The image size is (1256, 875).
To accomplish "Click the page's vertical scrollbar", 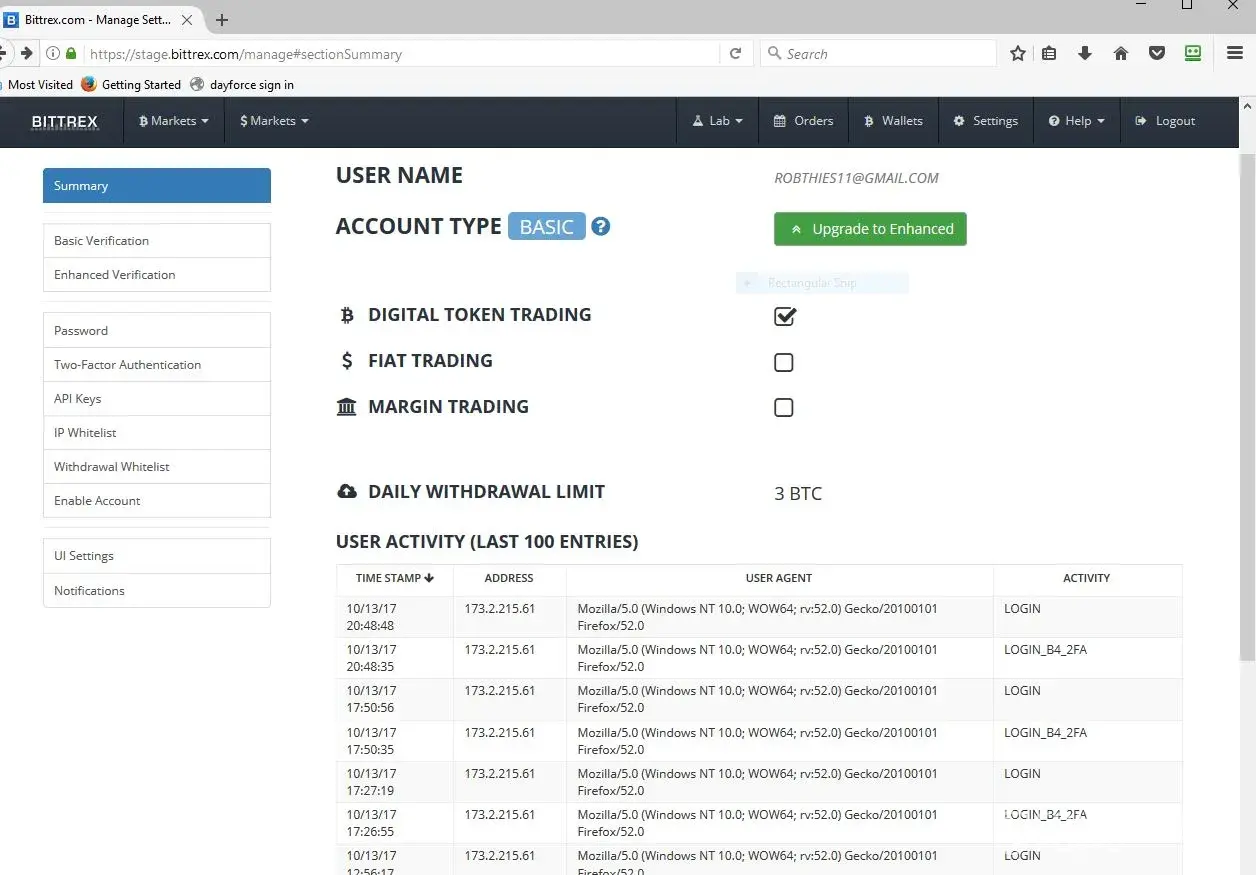I will pos(1247,400).
